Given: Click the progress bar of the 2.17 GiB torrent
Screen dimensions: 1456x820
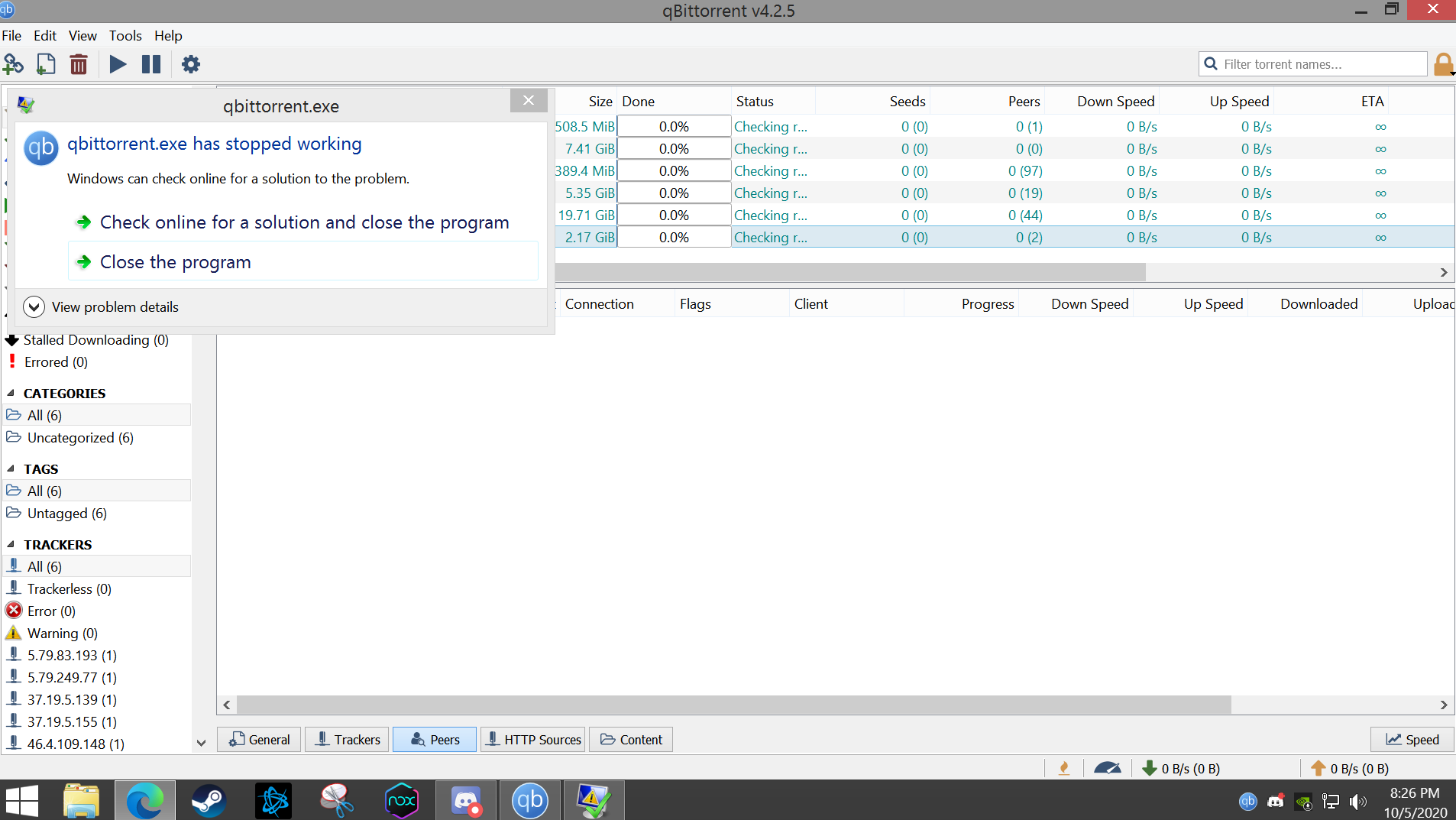Looking at the screenshot, I should pyautogui.click(x=674, y=237).
